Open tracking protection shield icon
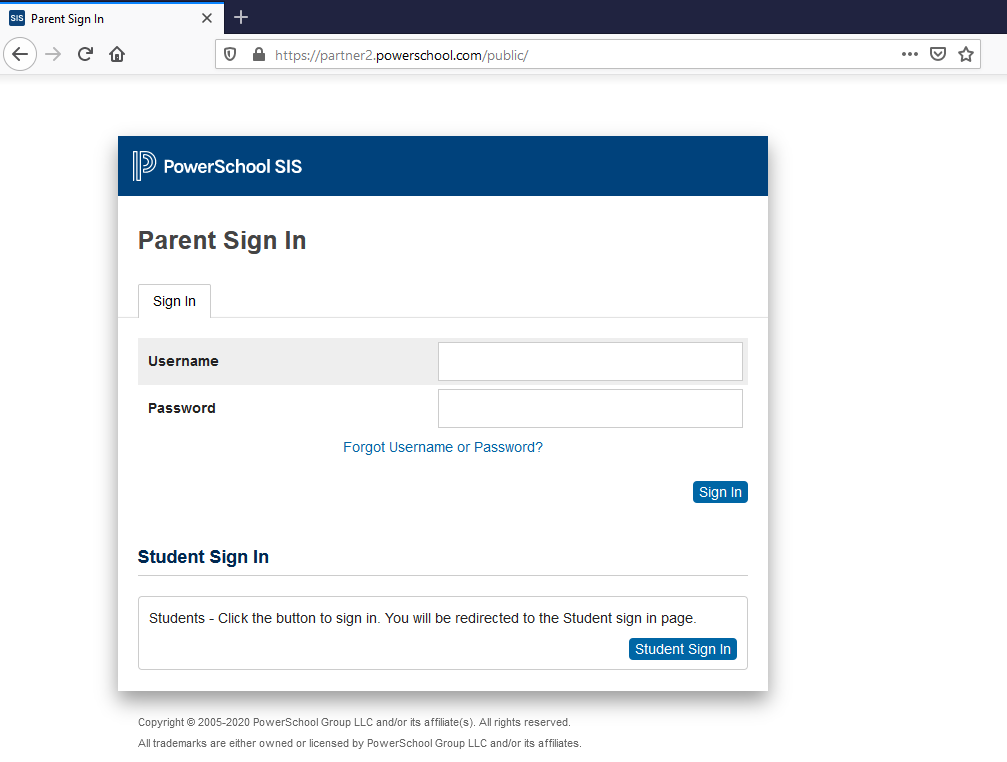This screenshot has width=1007, height=762. 230,55
